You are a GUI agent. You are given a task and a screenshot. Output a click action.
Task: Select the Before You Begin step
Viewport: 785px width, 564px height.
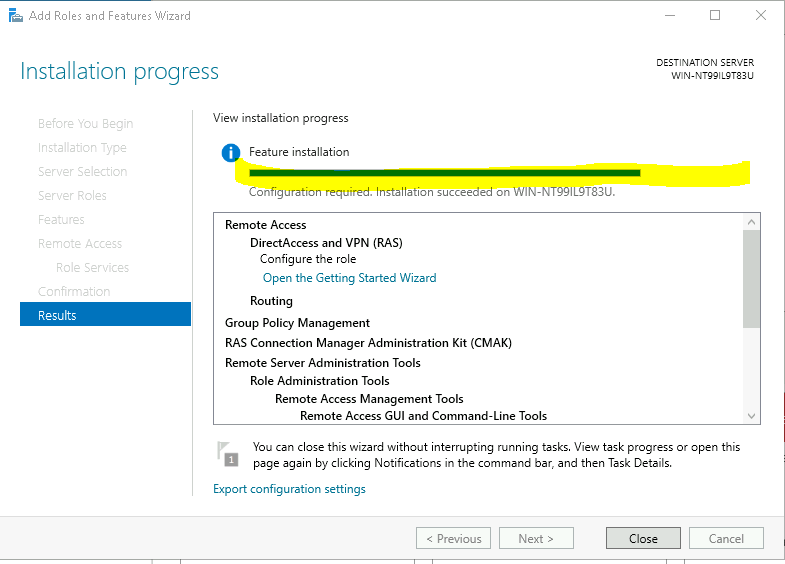click(x=86, y=124)
